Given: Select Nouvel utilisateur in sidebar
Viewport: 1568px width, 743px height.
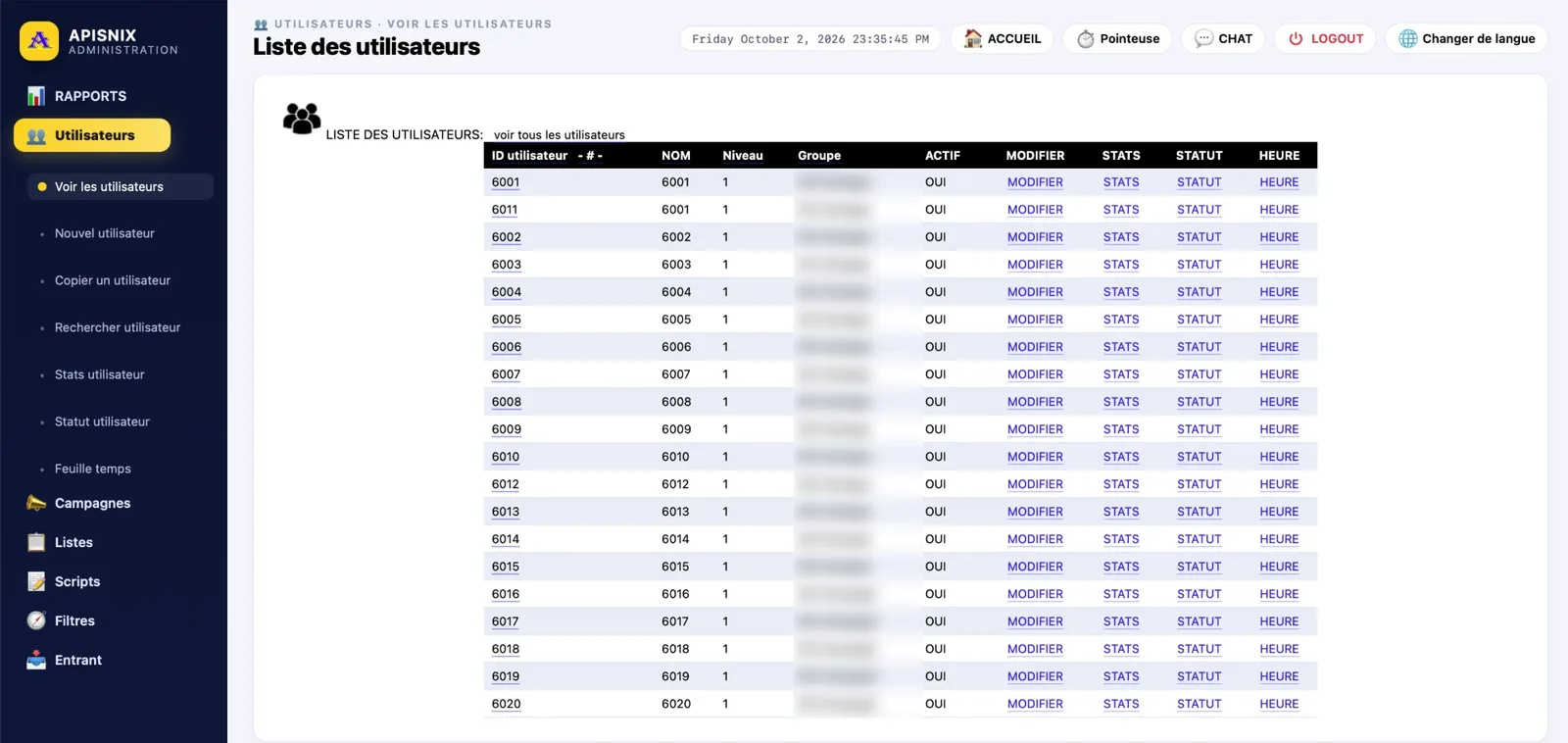Looking at the screenshot, I should (x=105, y=233).
